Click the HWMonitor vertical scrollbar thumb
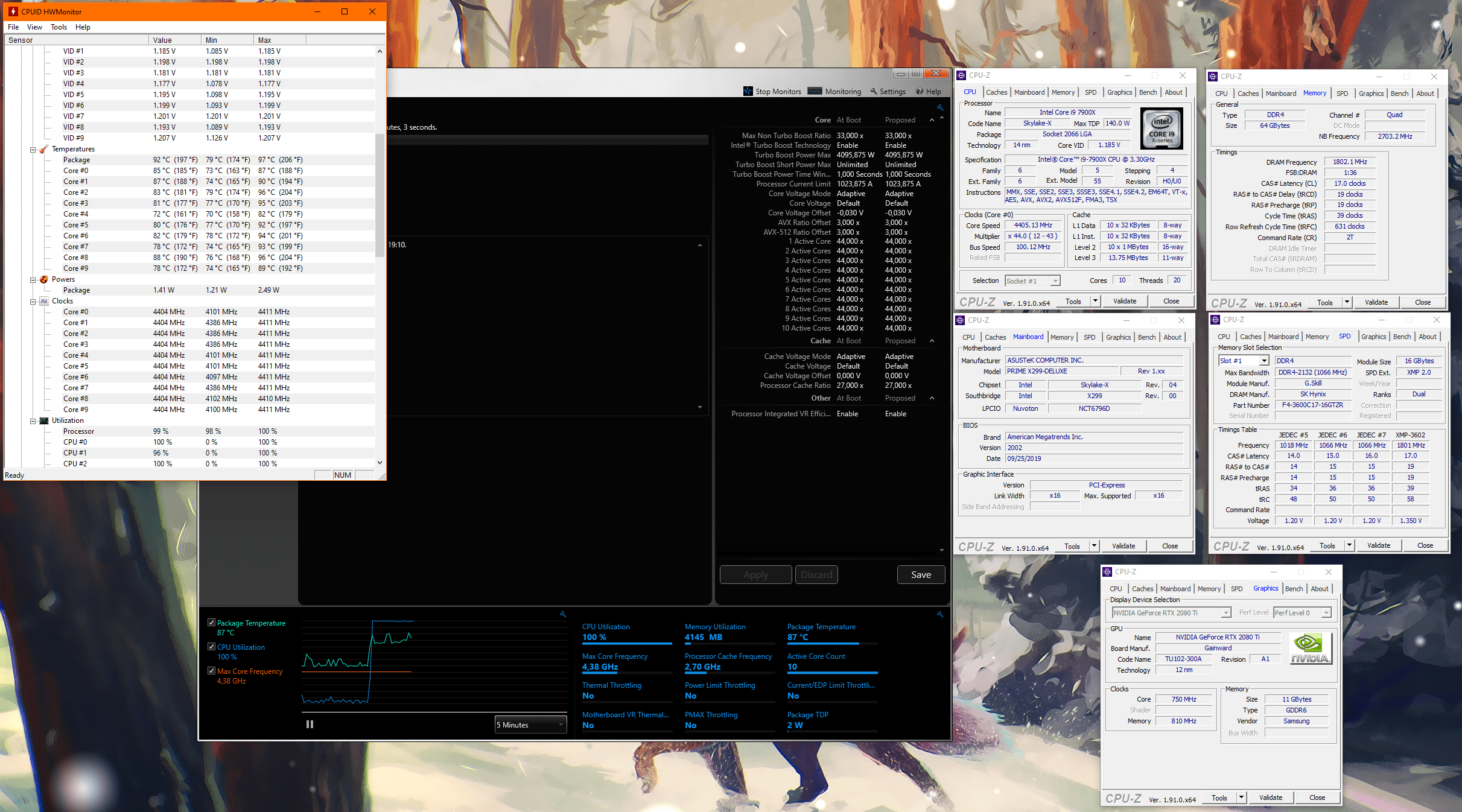The height and width of the screenshot is (812, 1462). coord(380,195)
